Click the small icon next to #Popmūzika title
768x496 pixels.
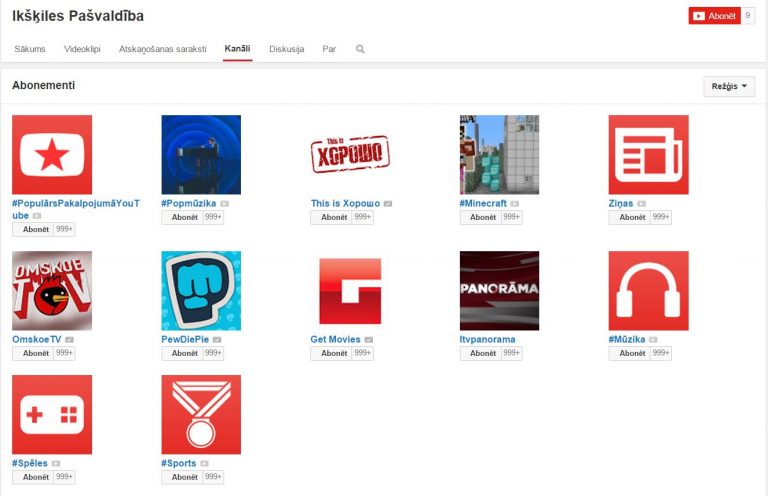(224, 204)
